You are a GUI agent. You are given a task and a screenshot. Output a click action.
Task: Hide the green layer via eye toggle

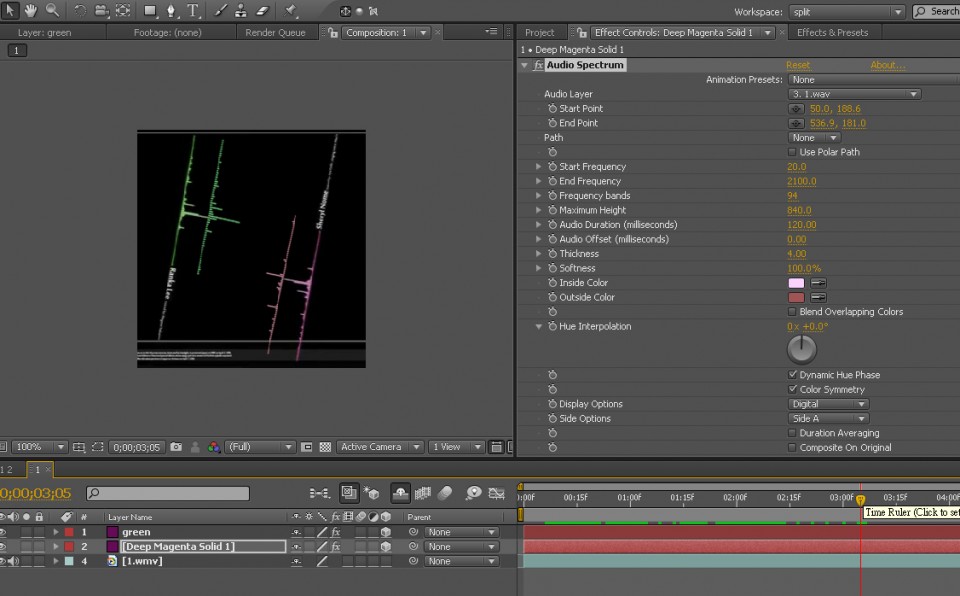[3, 532]
